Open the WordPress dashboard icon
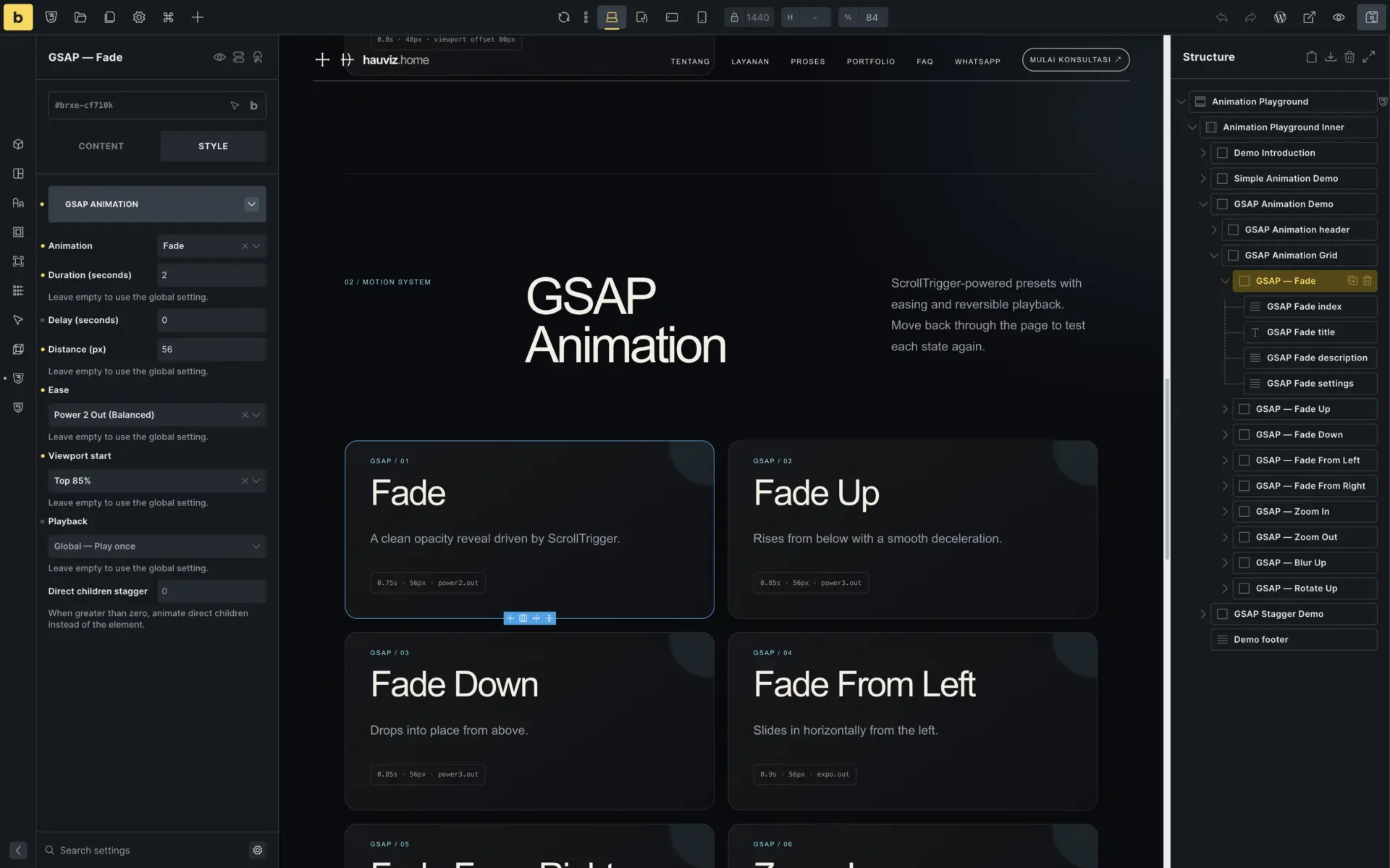The height and width of the screenshot is (868, 1390). tap(1280, 17)
